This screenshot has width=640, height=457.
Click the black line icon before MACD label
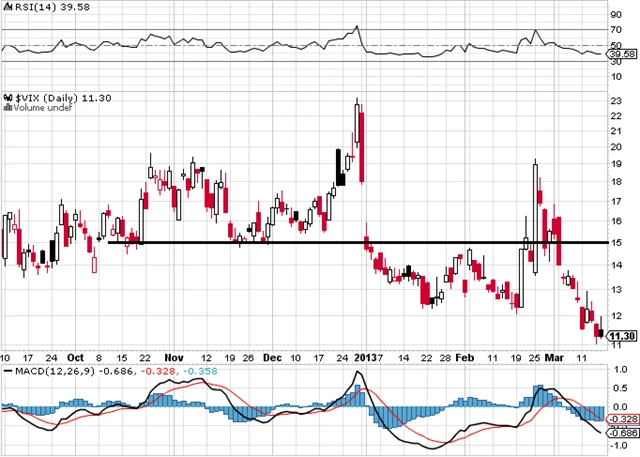click(6, 370)
